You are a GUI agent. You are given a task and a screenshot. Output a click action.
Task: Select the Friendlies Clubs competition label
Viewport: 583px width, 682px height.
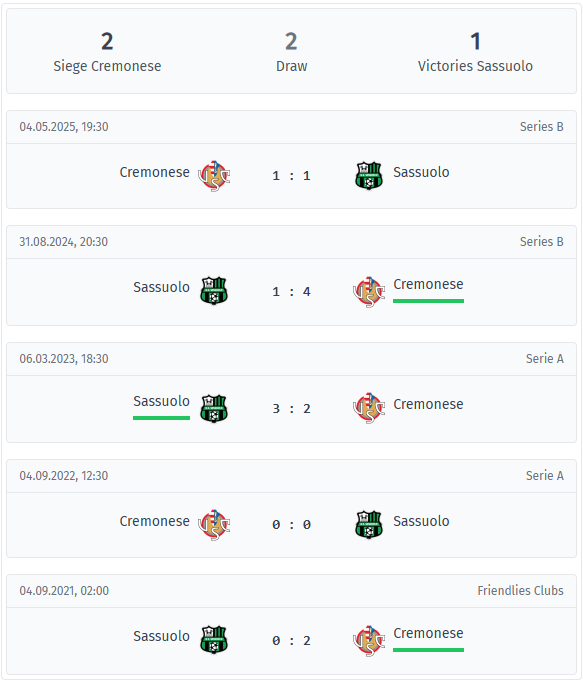click(x=520, y=590)
